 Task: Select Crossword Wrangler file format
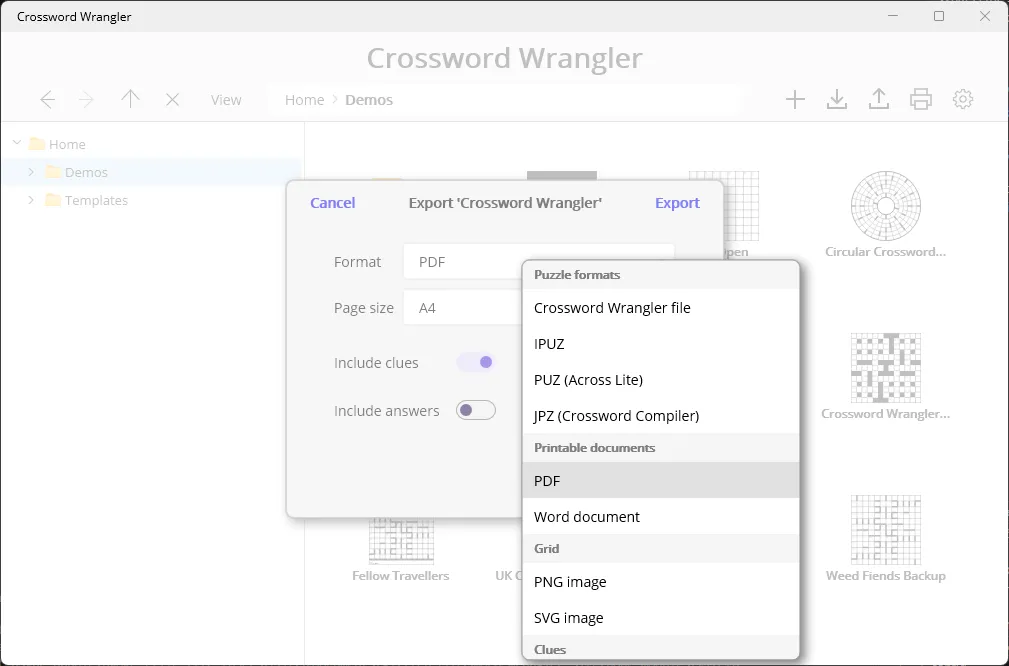coord(661,308)
